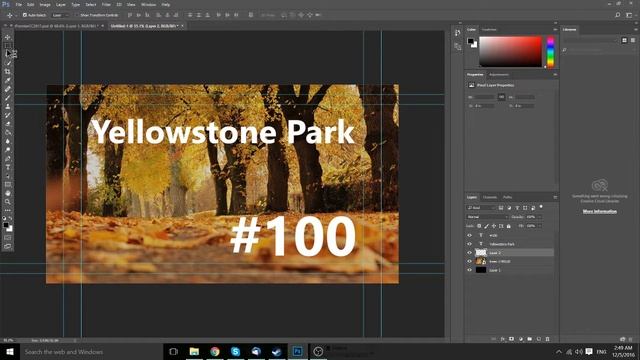
Task: Click grid view icon in Libraries panel
Action: point(624,40)
